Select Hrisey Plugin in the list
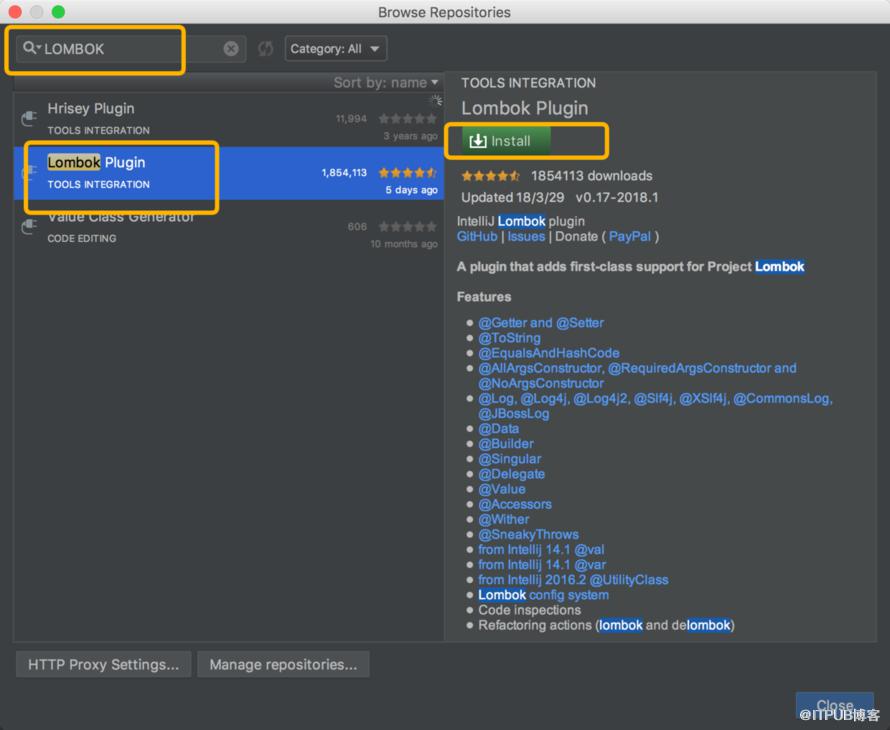Viewport: 890px width, 730px height. pyautogui.click(x=228, y=119)
